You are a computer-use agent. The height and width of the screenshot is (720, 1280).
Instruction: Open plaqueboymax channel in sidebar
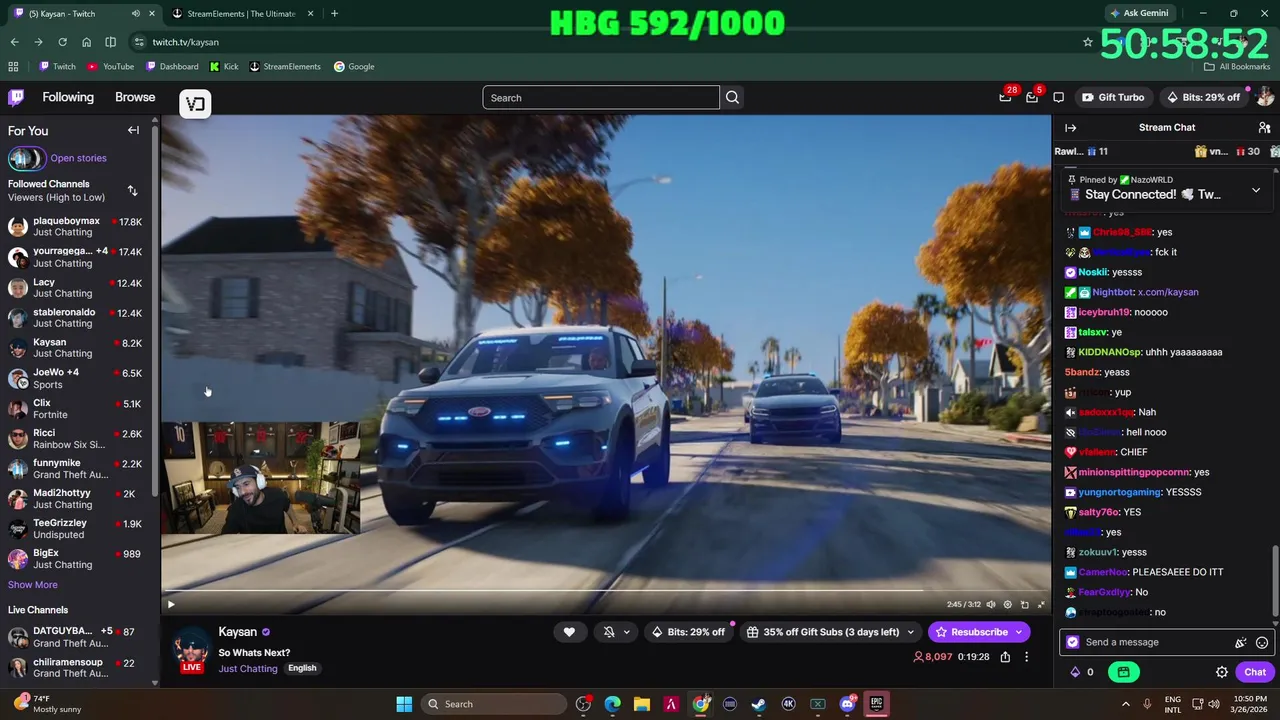click(x=77, y=227)
